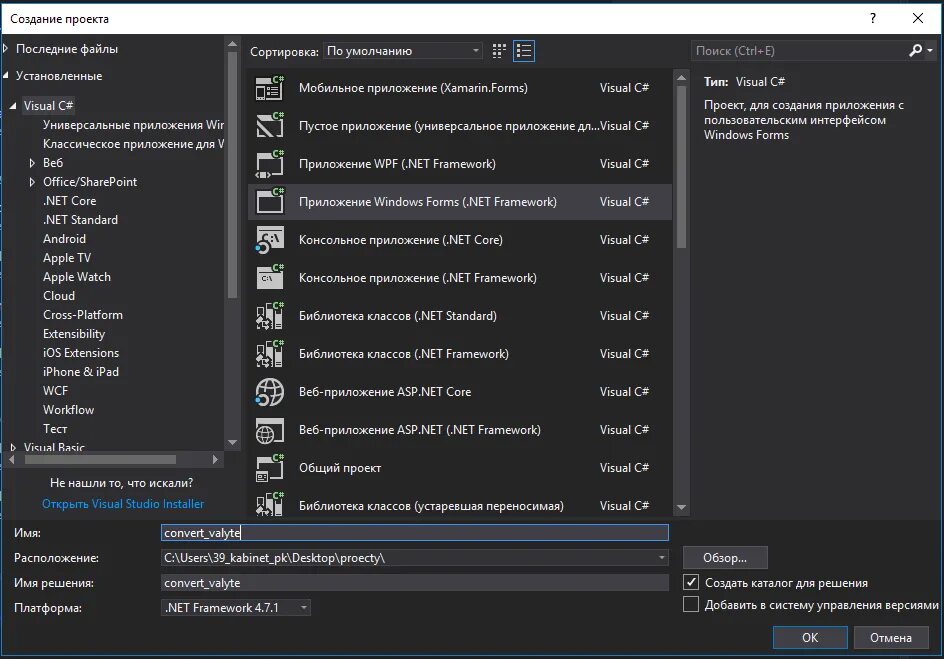Image resolution: width=944 pixels, height=659 pixels.
Task: Select Android category in tree
Action: coord(64,239)
